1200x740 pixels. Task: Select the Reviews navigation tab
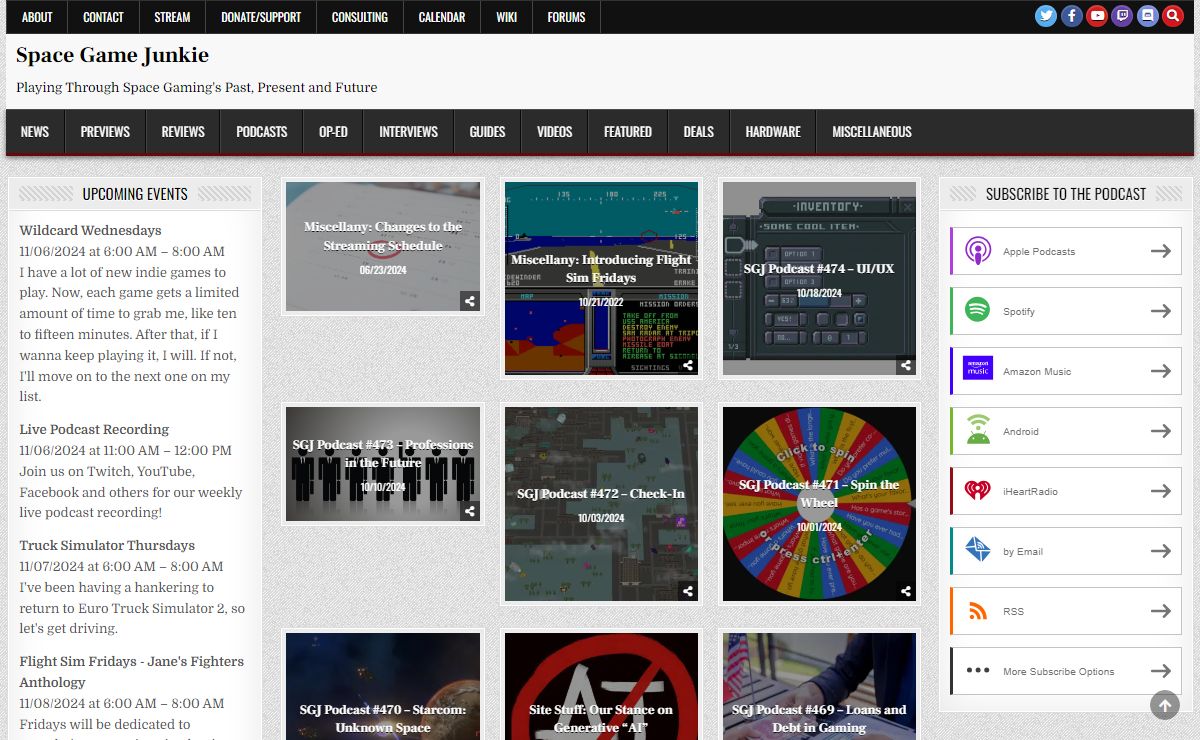click(183, 132)
